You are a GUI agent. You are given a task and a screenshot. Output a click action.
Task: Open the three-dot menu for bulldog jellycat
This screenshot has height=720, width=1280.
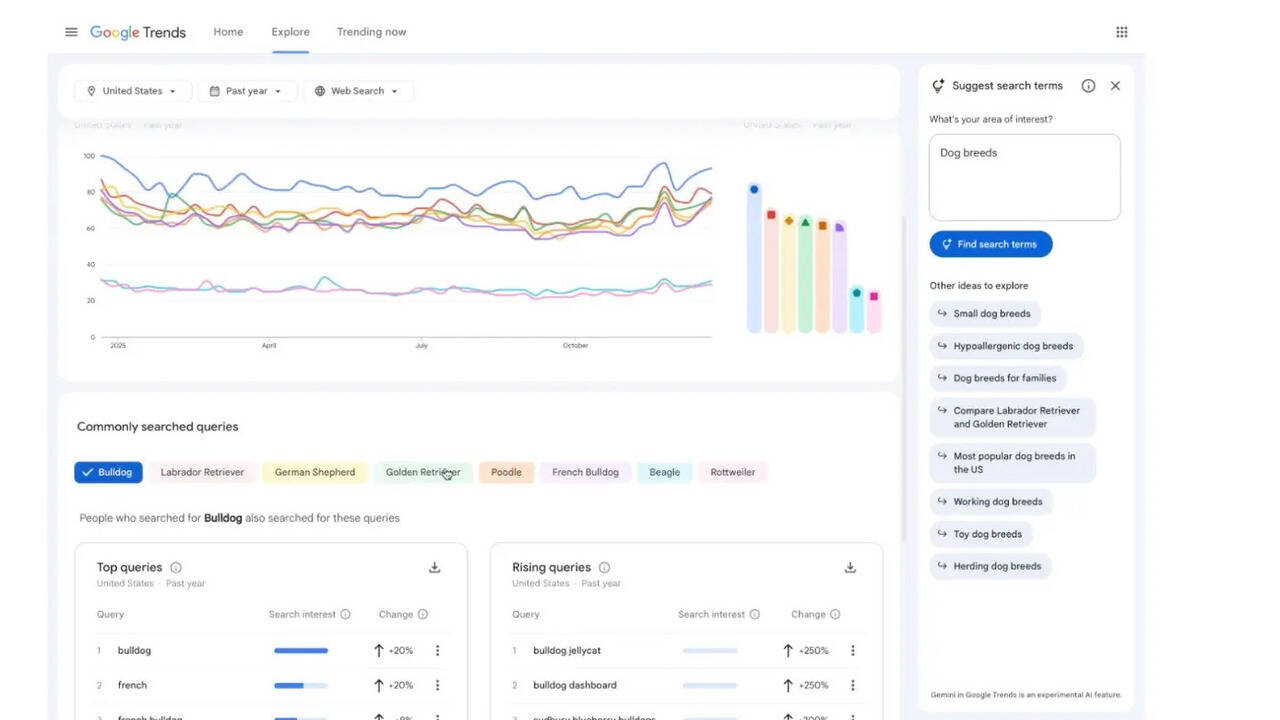pyautogui.click(x=852, y=650)
